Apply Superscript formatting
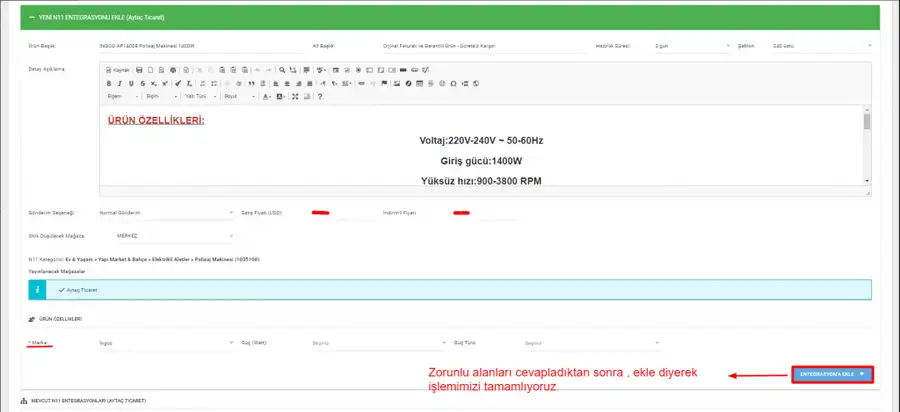900x412 pixels. click(x=165, y=84)
